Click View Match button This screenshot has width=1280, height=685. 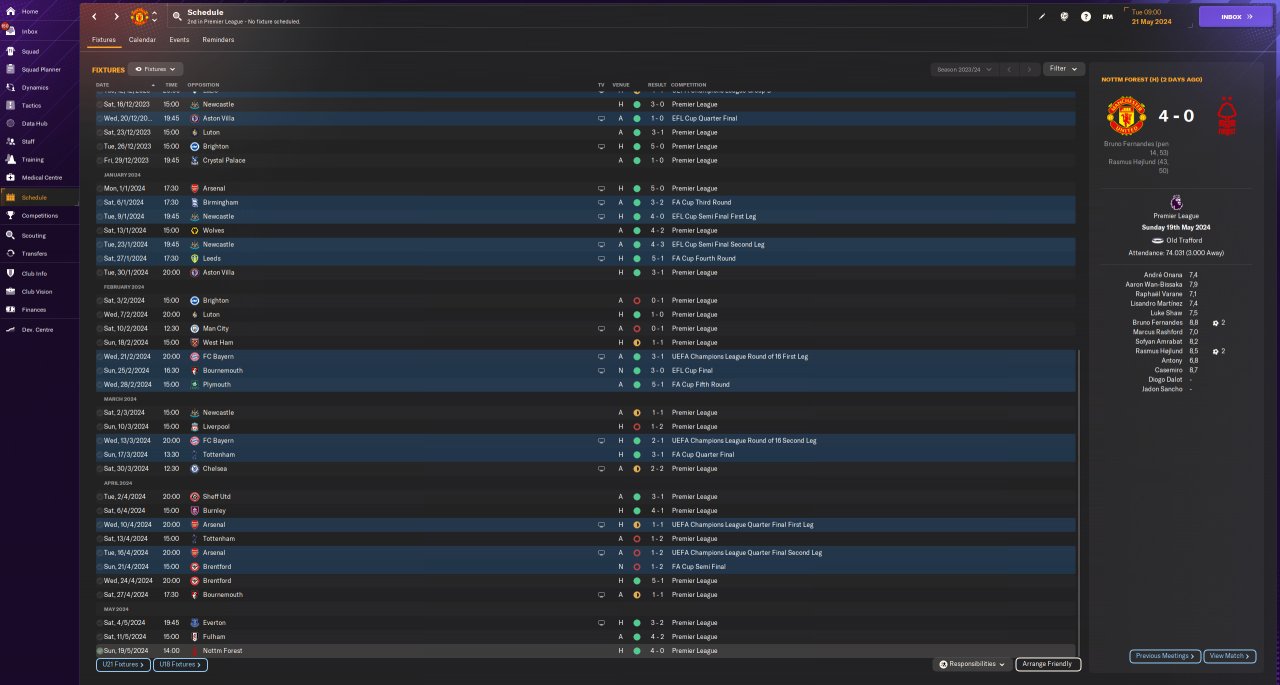coord(1230,656)
